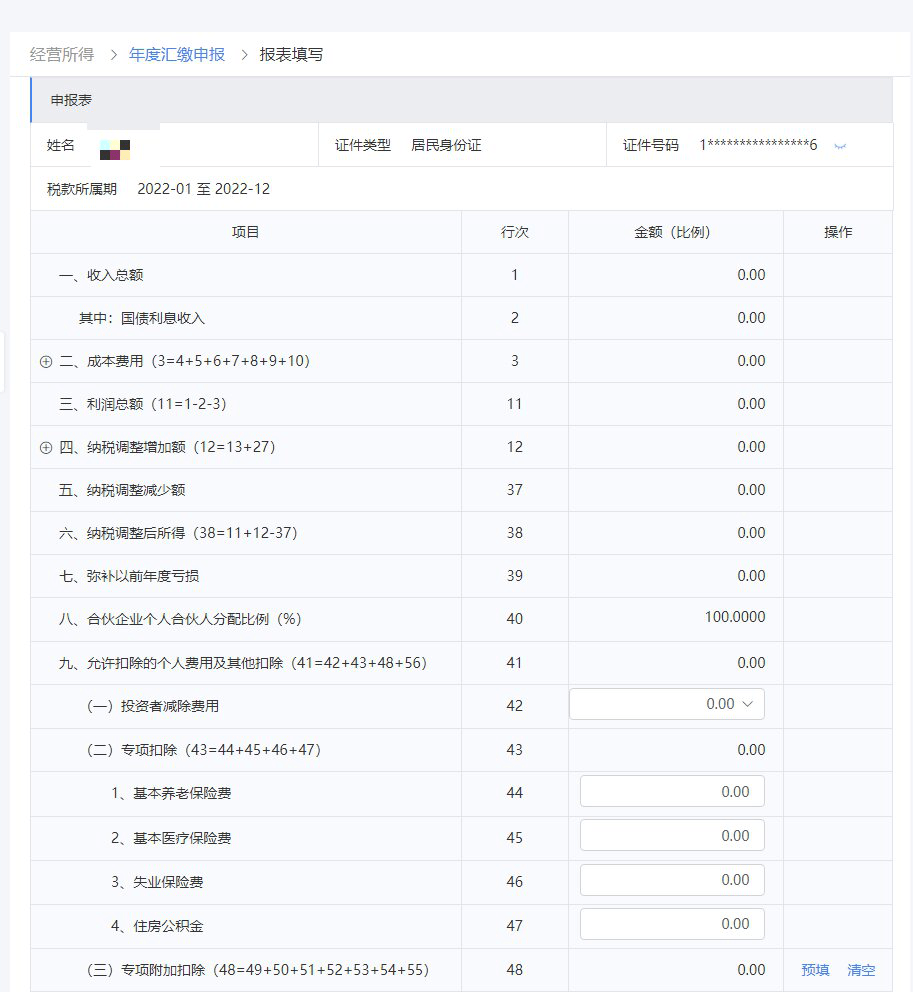This screenshot has height=992, width=913.
Task: Reveal the masked 证件号码 with eye icon
Action: pyautogui.click(x=839, y=145)
